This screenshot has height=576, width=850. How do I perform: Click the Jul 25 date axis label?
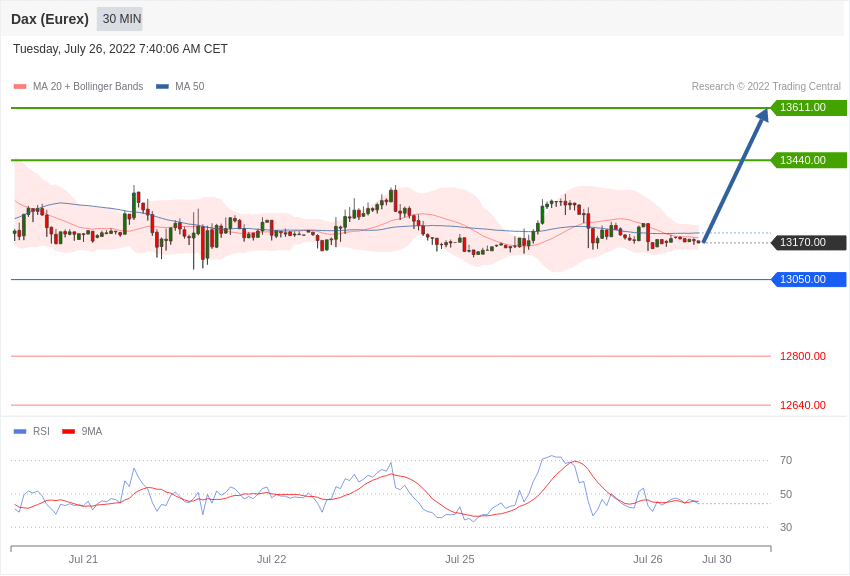[460, 559]
